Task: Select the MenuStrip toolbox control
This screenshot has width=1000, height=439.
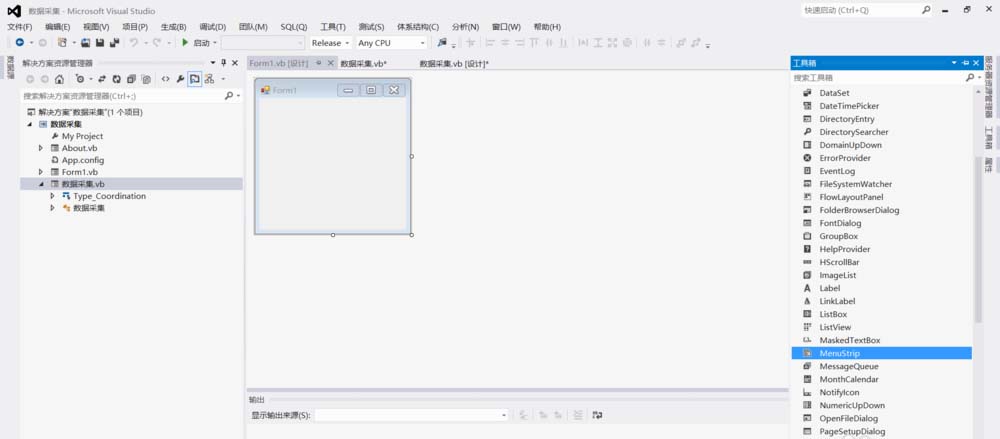Action: 881,353
